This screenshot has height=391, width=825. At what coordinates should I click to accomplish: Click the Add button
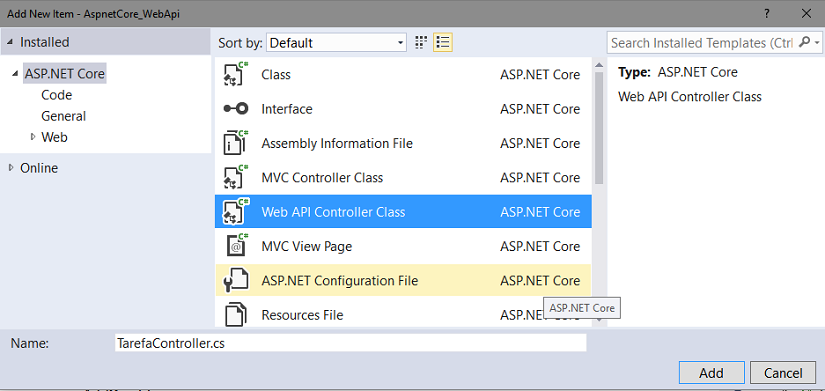click(711, 373)
